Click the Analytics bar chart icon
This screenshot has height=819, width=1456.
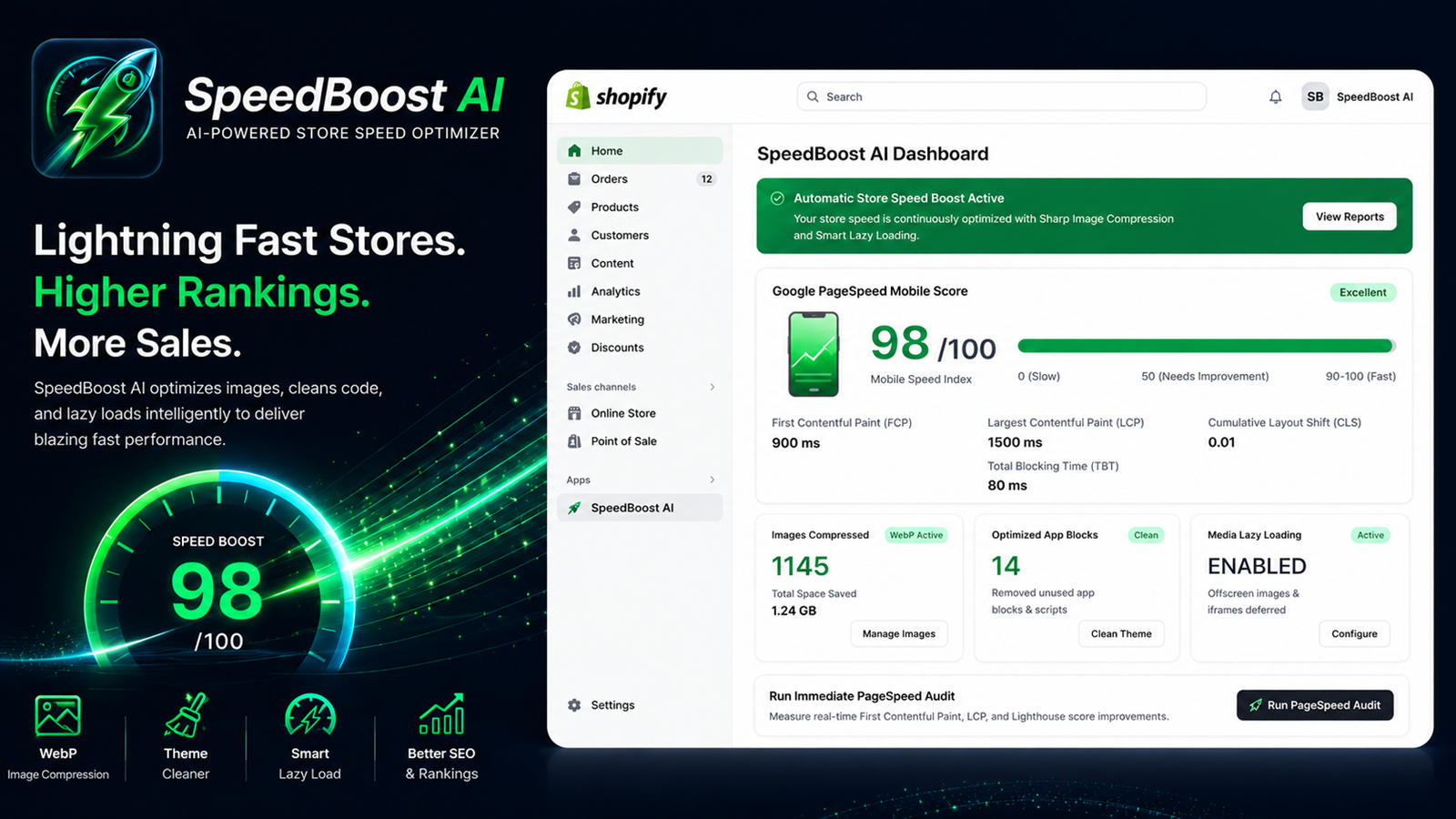[574, 291]
